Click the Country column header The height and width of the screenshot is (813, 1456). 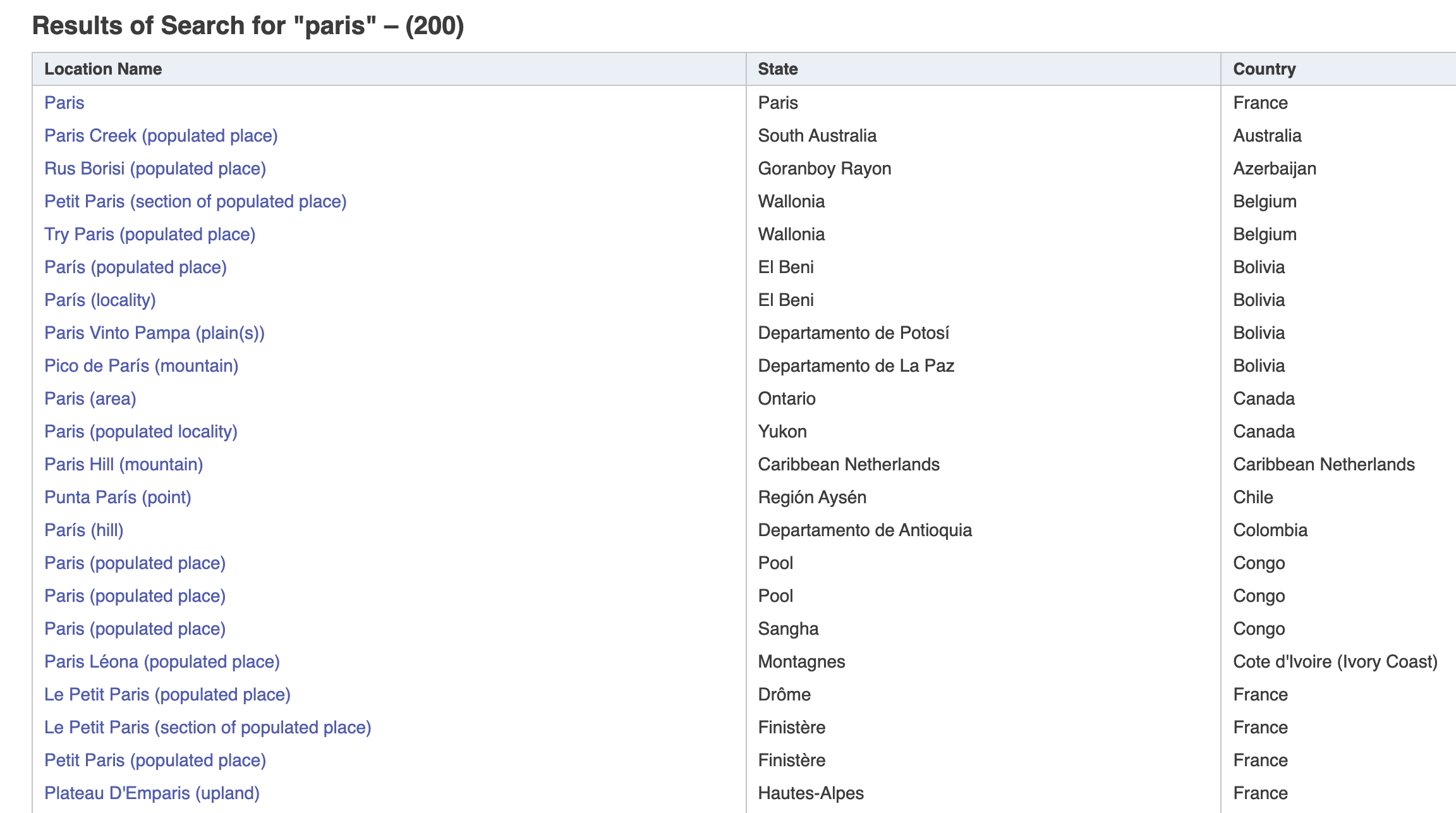[1264, 69]
